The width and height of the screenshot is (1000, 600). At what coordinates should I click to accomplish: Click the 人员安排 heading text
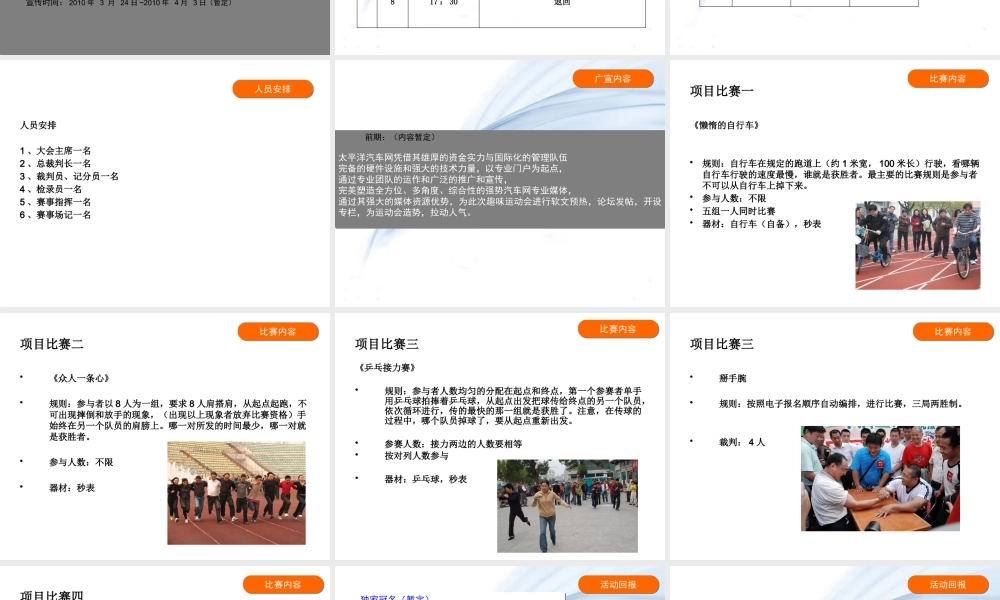[x=38, y=125]
